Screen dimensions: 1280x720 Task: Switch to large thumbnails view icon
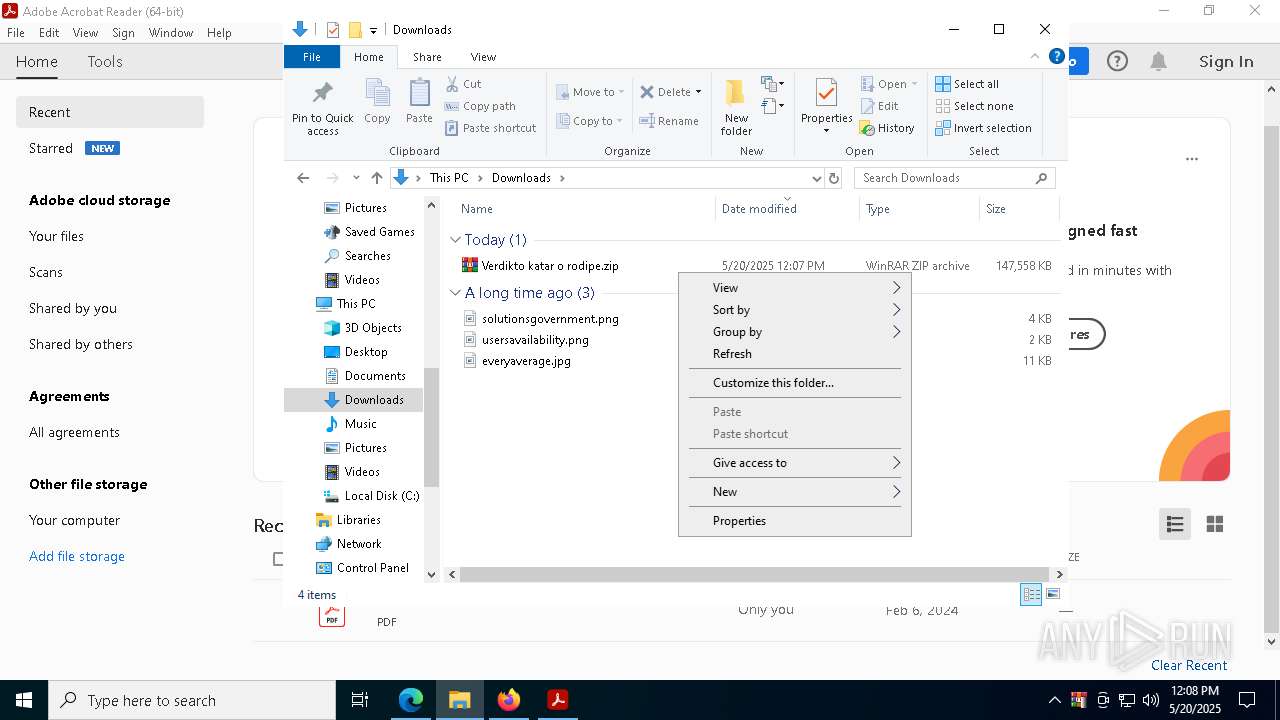[x=1053, y=595]
